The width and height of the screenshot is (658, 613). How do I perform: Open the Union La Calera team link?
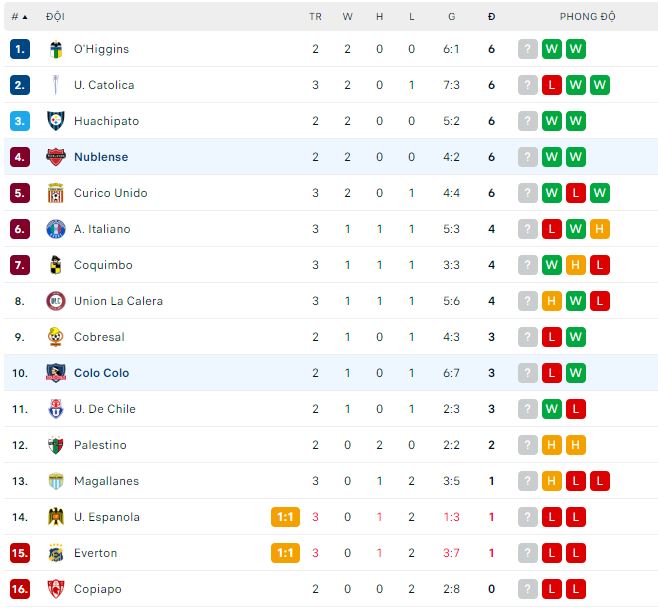click(118, 301)
